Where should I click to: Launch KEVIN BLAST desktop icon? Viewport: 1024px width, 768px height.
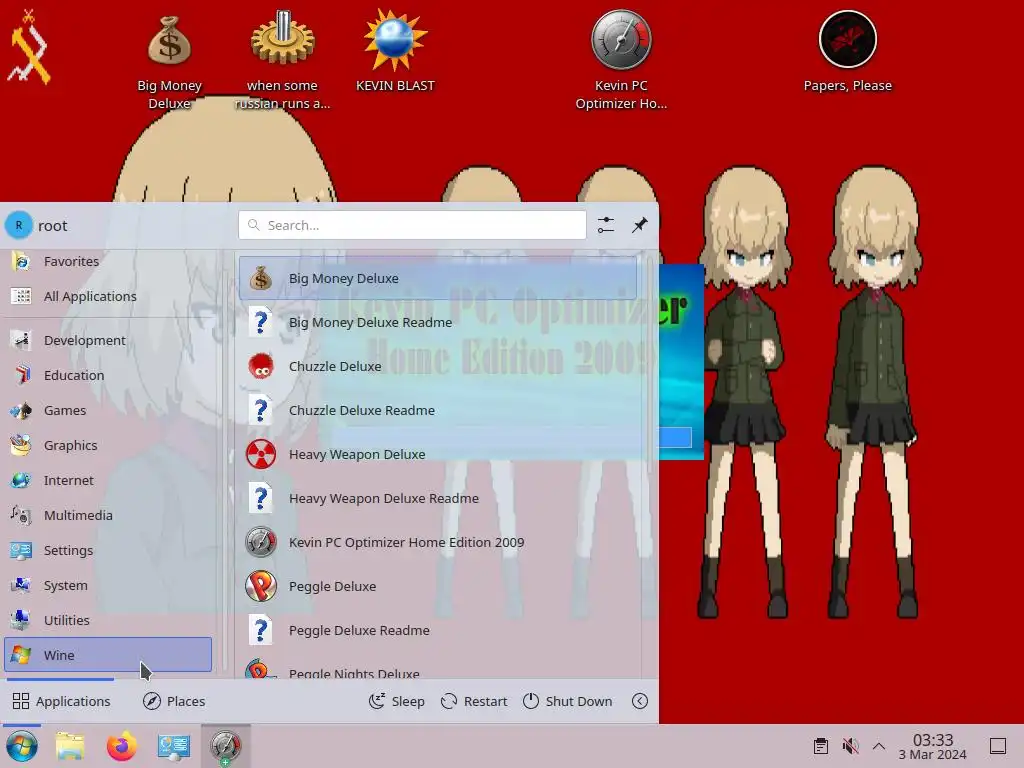[395, 51]
